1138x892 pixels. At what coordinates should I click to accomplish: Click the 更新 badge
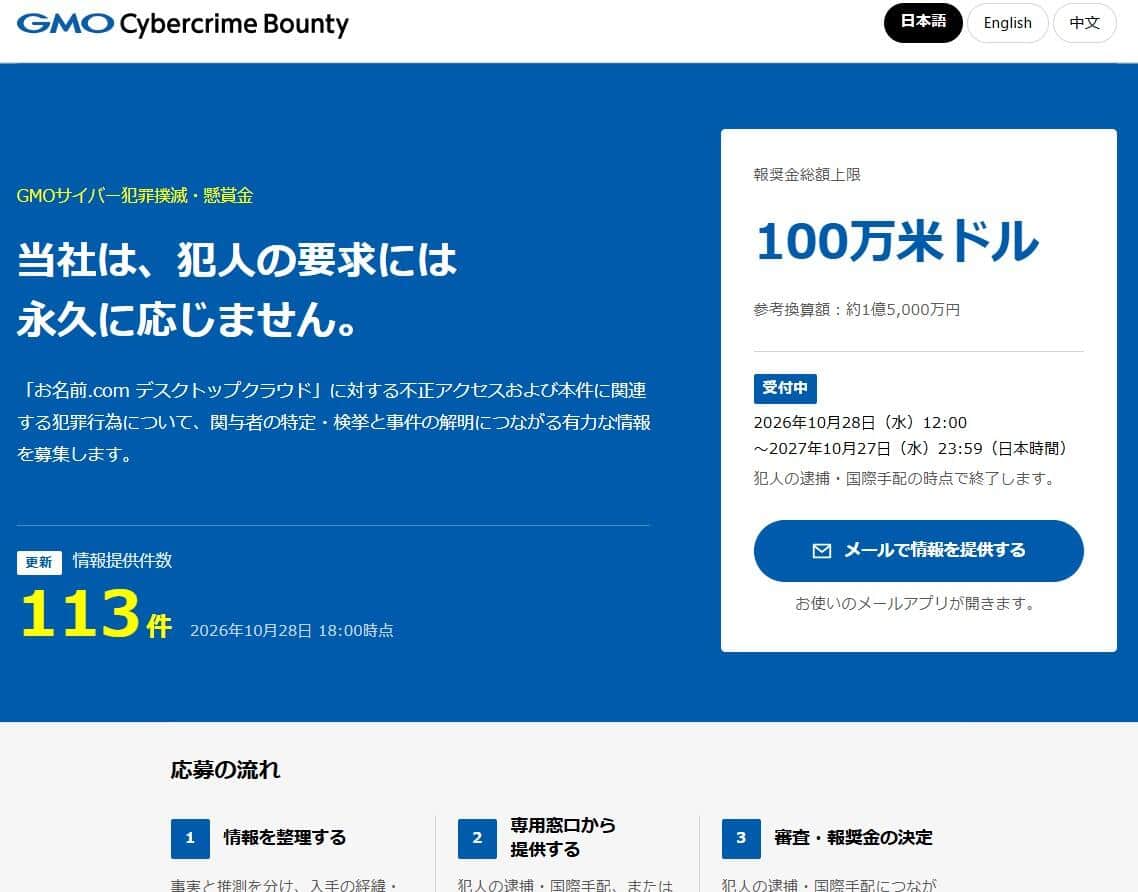[x=39, y=562]
